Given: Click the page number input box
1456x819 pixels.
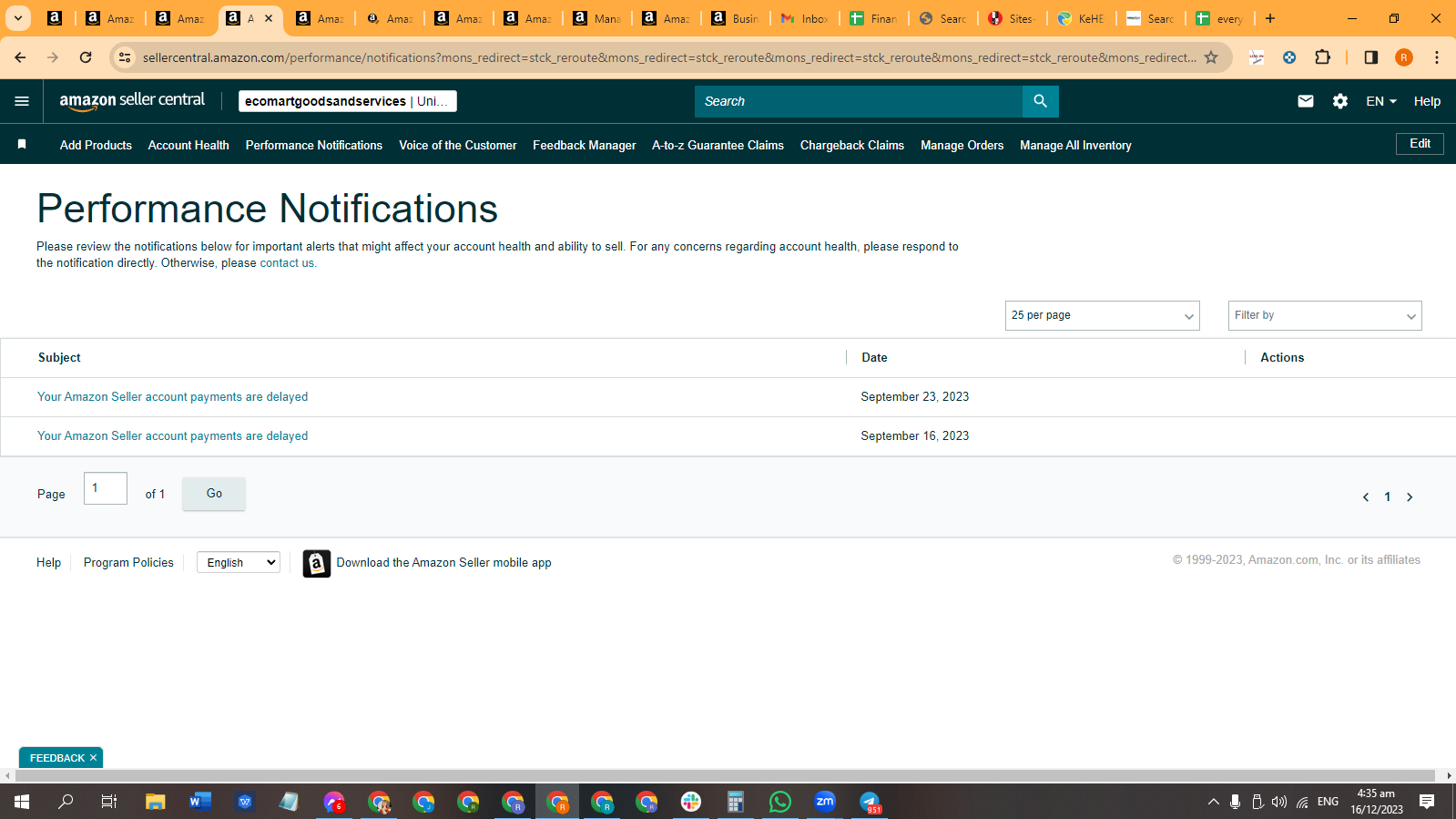Looking at the screenshot, I should tap(106, 488).
